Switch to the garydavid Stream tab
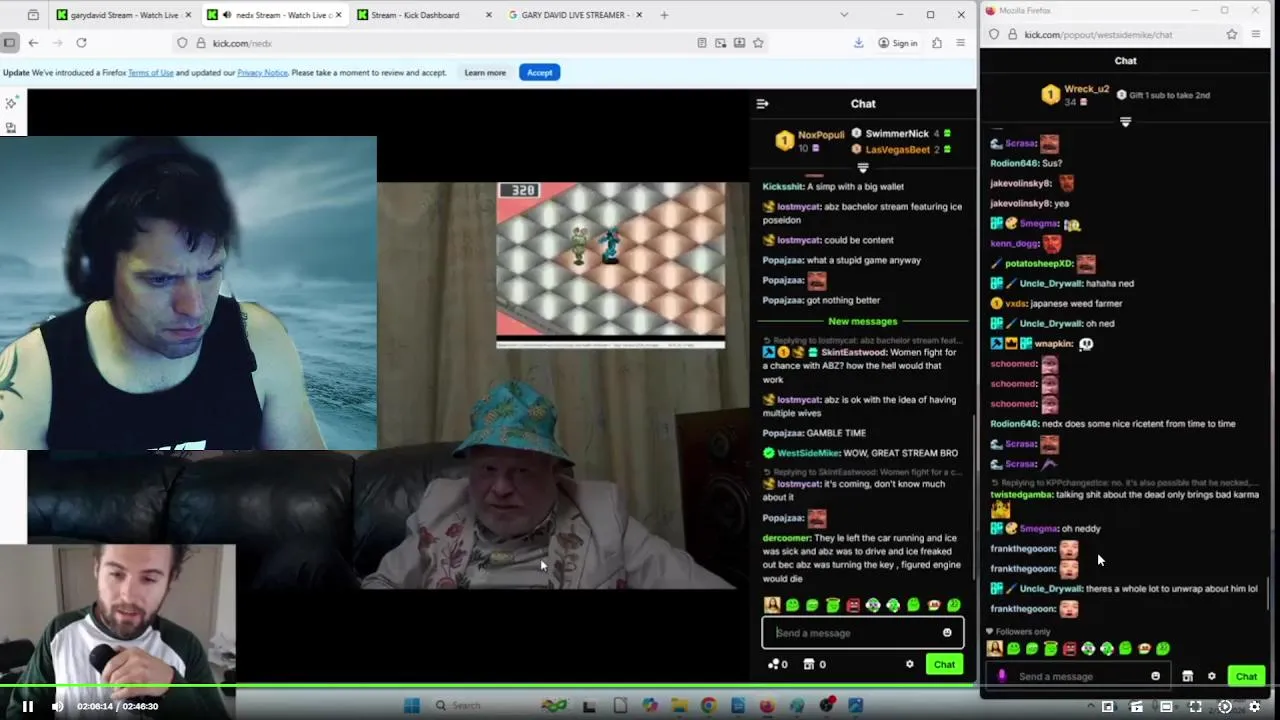This screenshot has width=1280, height=720. (122, 15)
